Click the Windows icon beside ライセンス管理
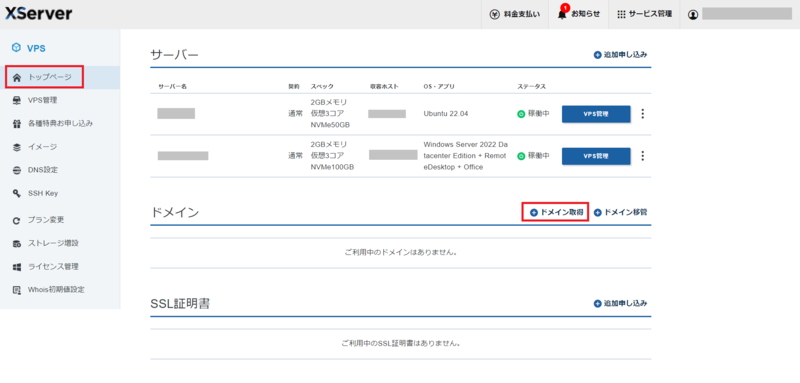The height and width of the screenshot is (383, 800). tap(17, 267)
